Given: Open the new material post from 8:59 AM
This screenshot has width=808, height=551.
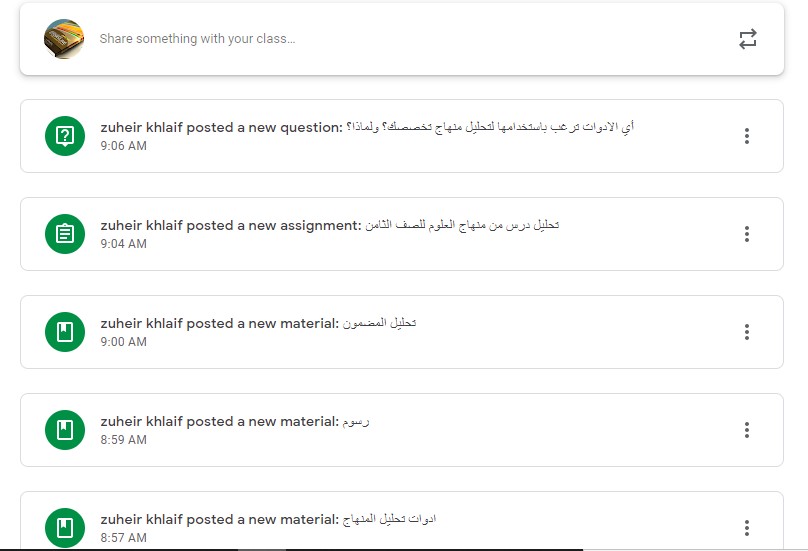Looking at the screenshot, I should click(x=402, y=430).
